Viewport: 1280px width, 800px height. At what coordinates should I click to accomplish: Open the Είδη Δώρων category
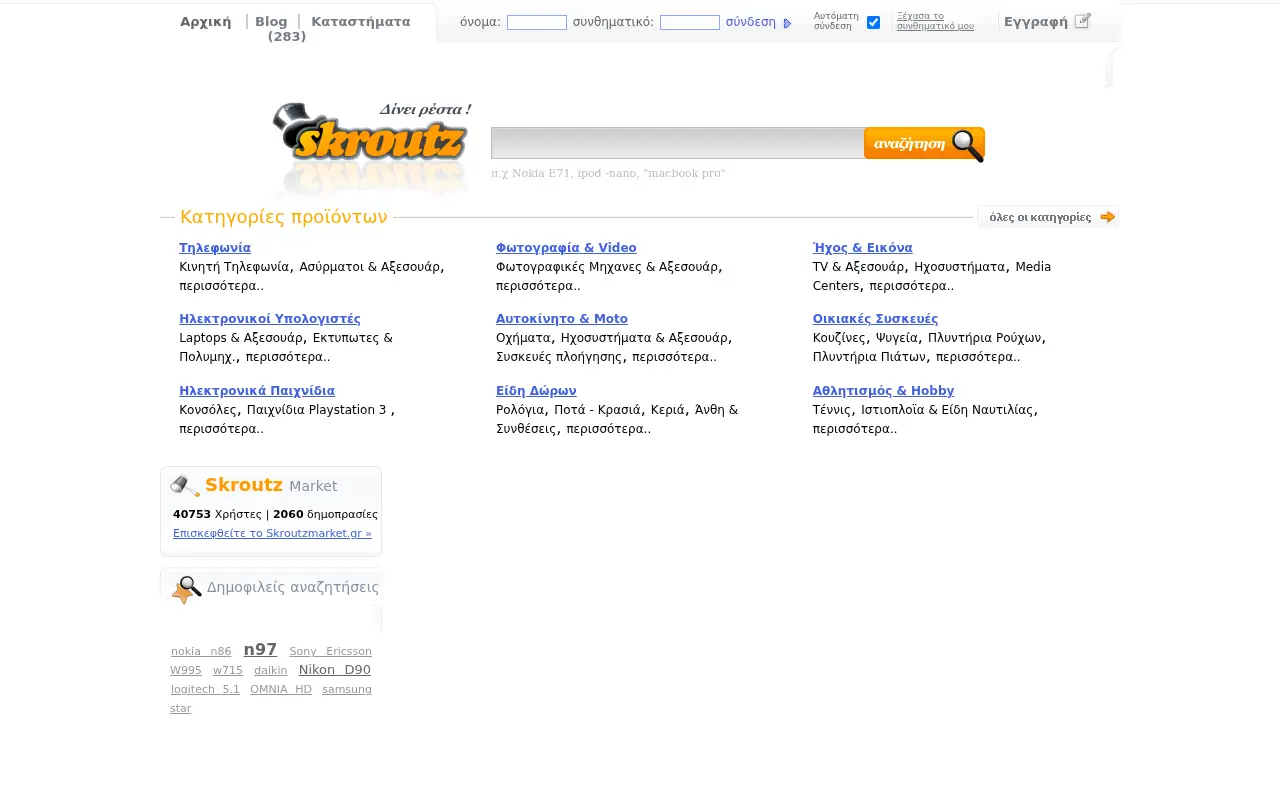536,391
